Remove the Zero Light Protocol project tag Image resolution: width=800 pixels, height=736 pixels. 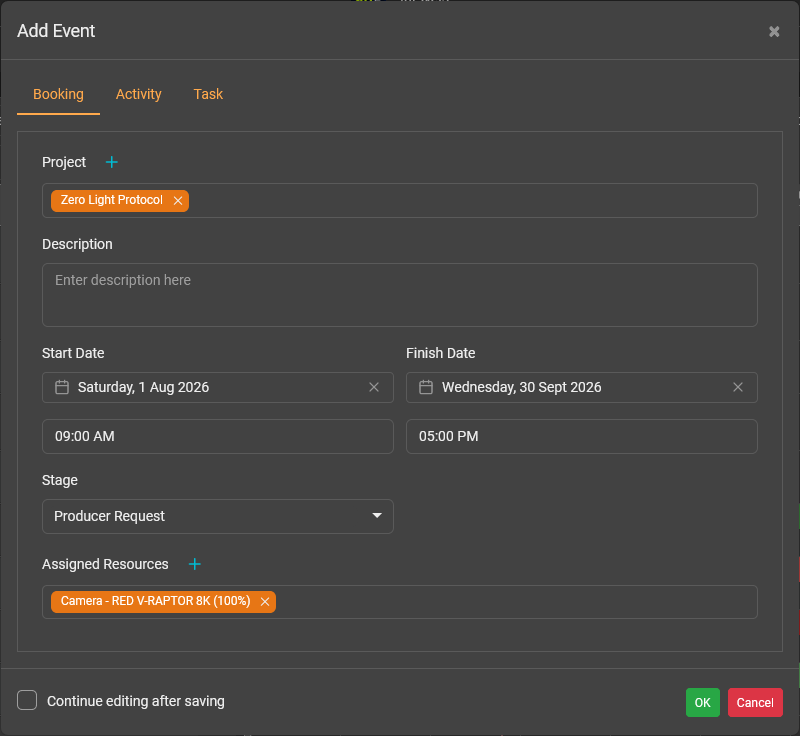coord(178,201)
